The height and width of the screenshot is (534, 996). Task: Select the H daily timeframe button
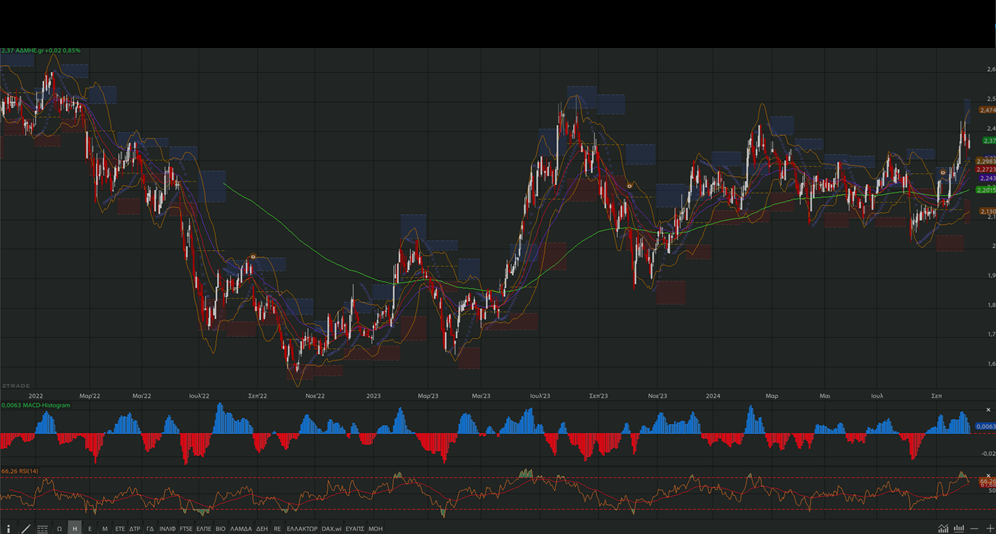coord(74,528)
